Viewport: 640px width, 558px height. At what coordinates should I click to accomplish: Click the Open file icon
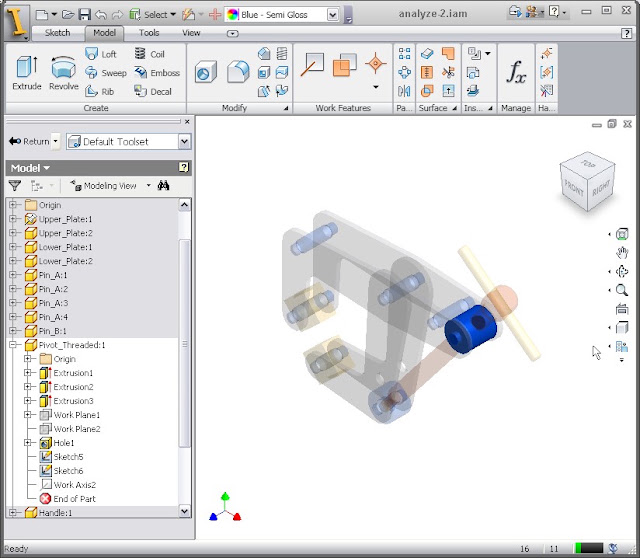pos(68,15)
